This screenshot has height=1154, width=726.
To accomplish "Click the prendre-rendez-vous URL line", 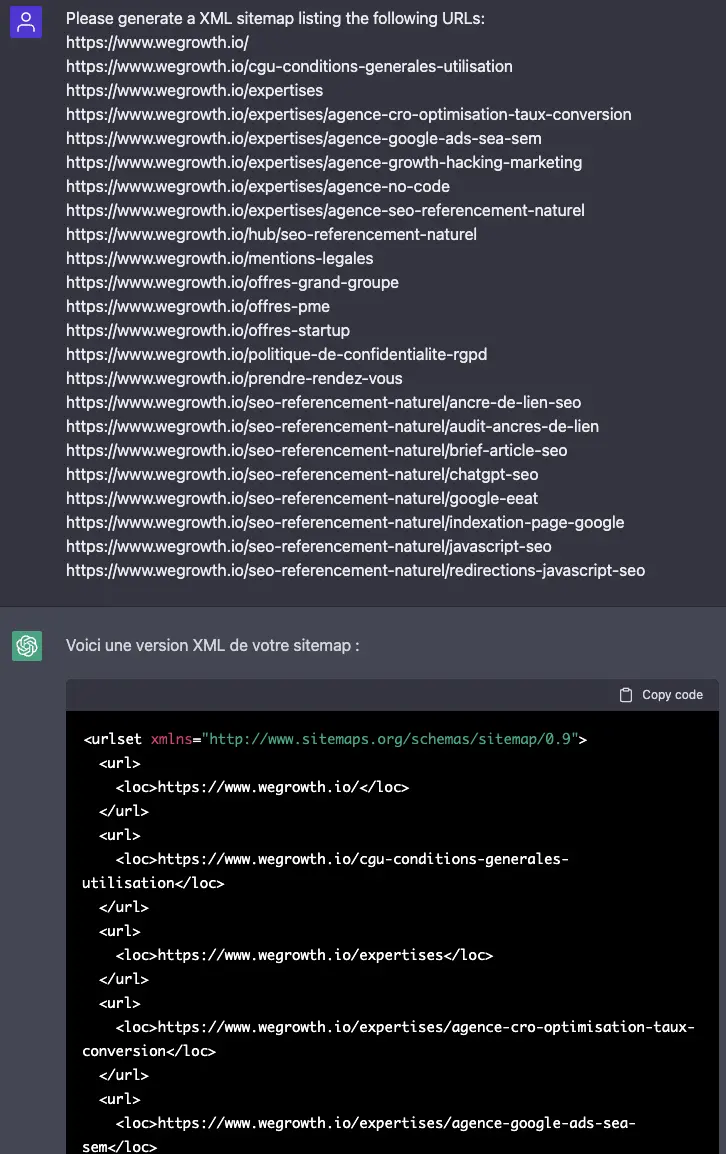I will 234,378.
